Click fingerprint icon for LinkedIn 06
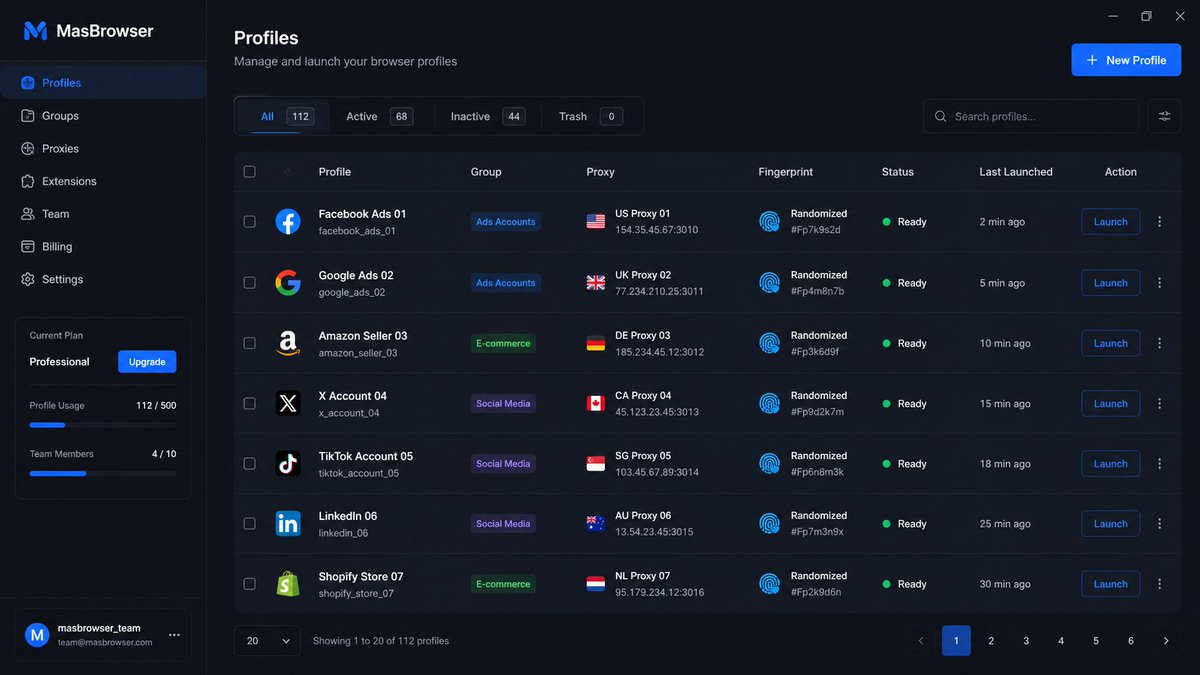 click(769, 523)
